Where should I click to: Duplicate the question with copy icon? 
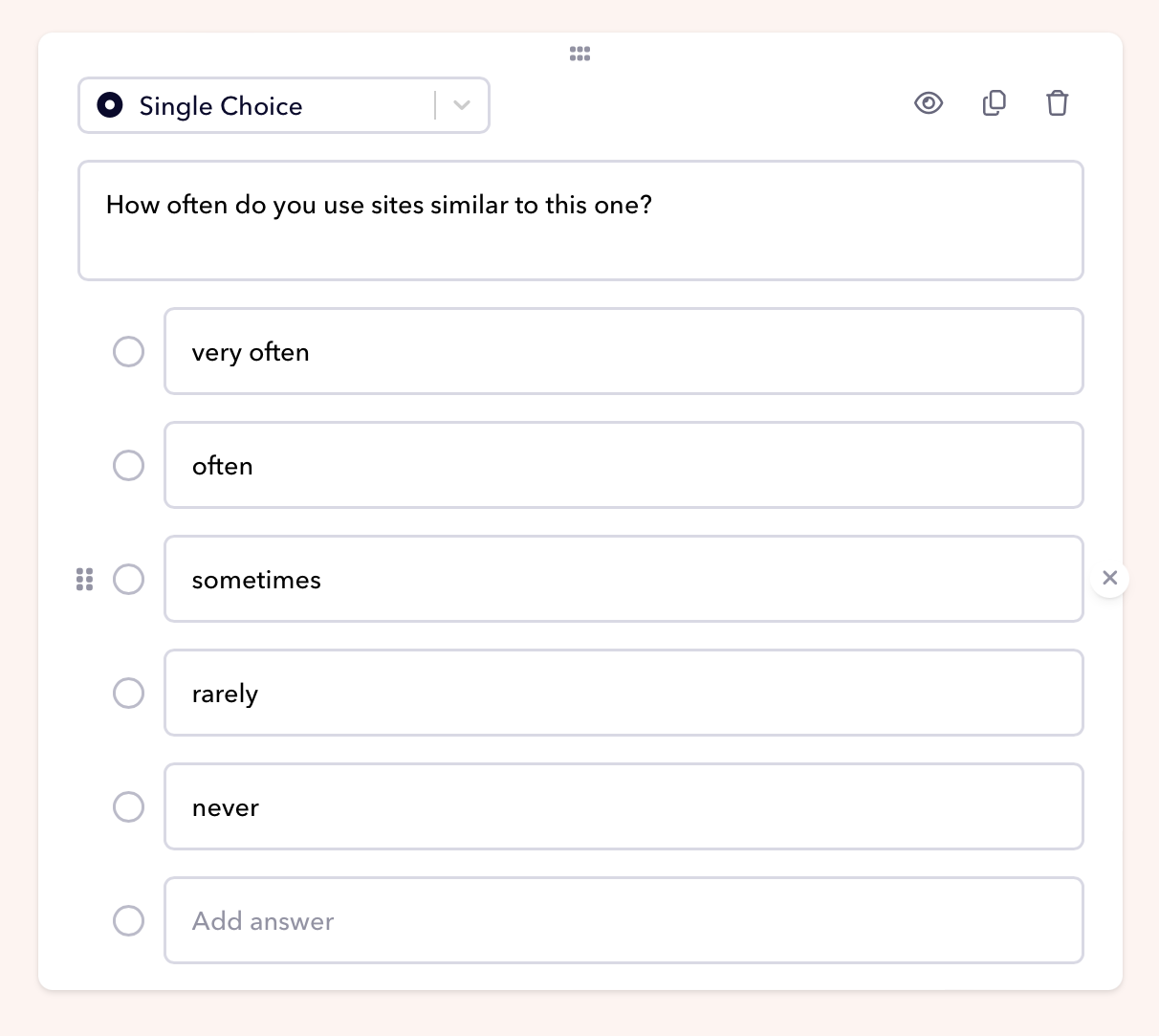(x=995, y=103)
